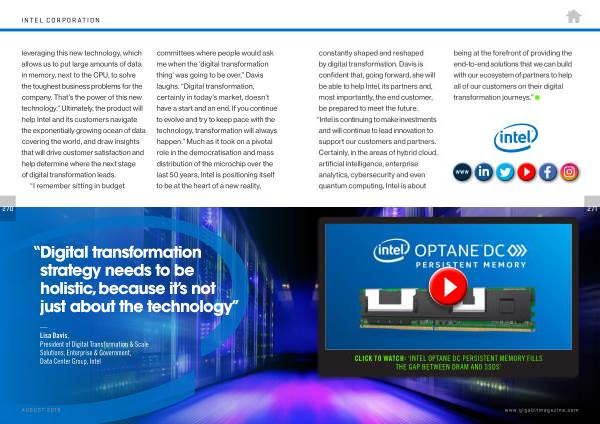Go to next page via right 271 tab
The image size is (600, 424).
592,209
